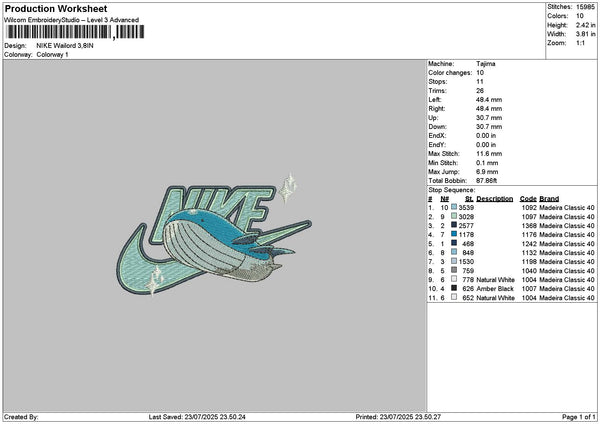Click the 'Stop Sequence:' heading
This screenshot has width=600, height=424.
coord(452,190)
